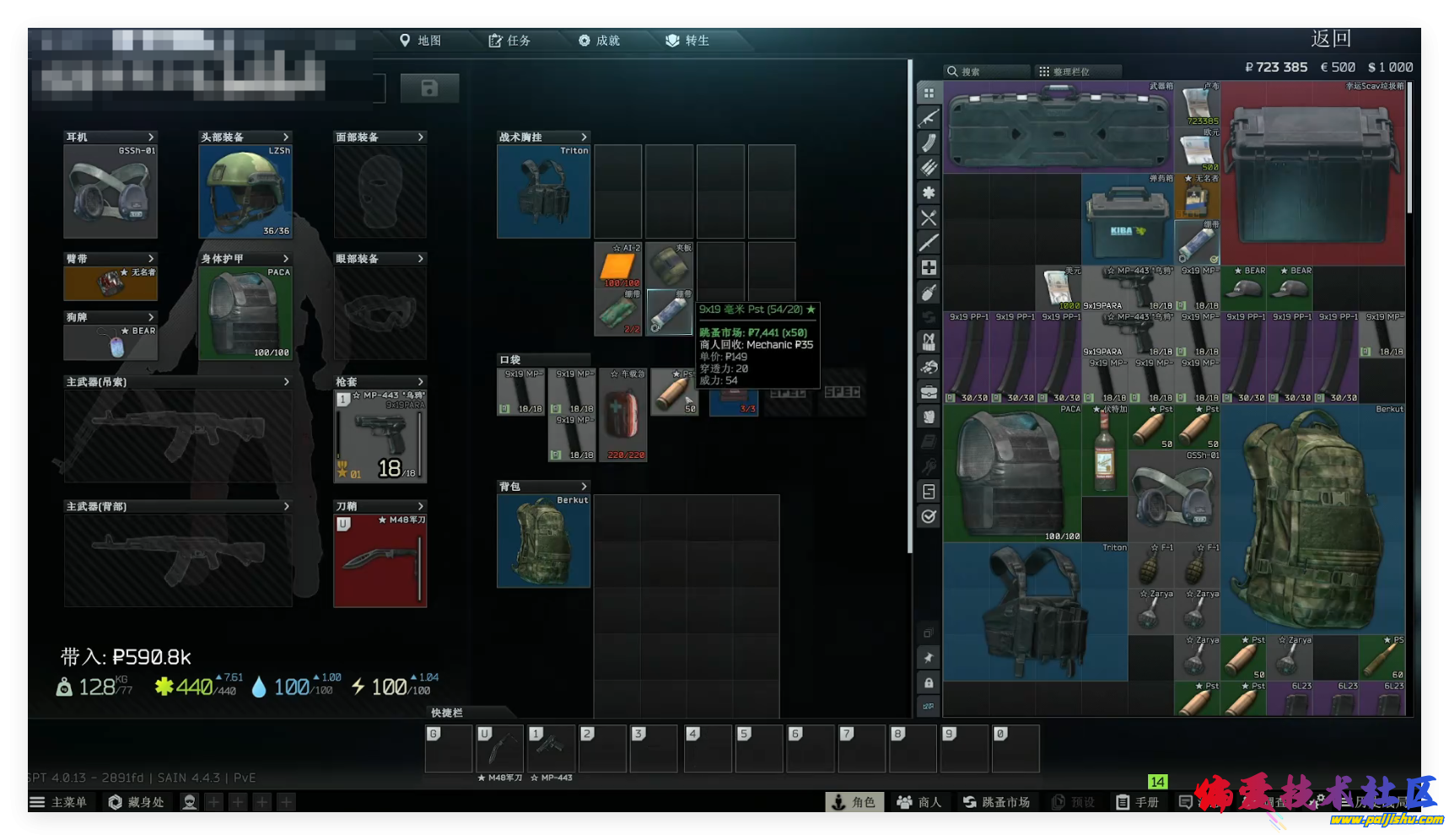Expand the 头部装备 slot arrow
The image size is (1449, 840).
tap(286, 137)
